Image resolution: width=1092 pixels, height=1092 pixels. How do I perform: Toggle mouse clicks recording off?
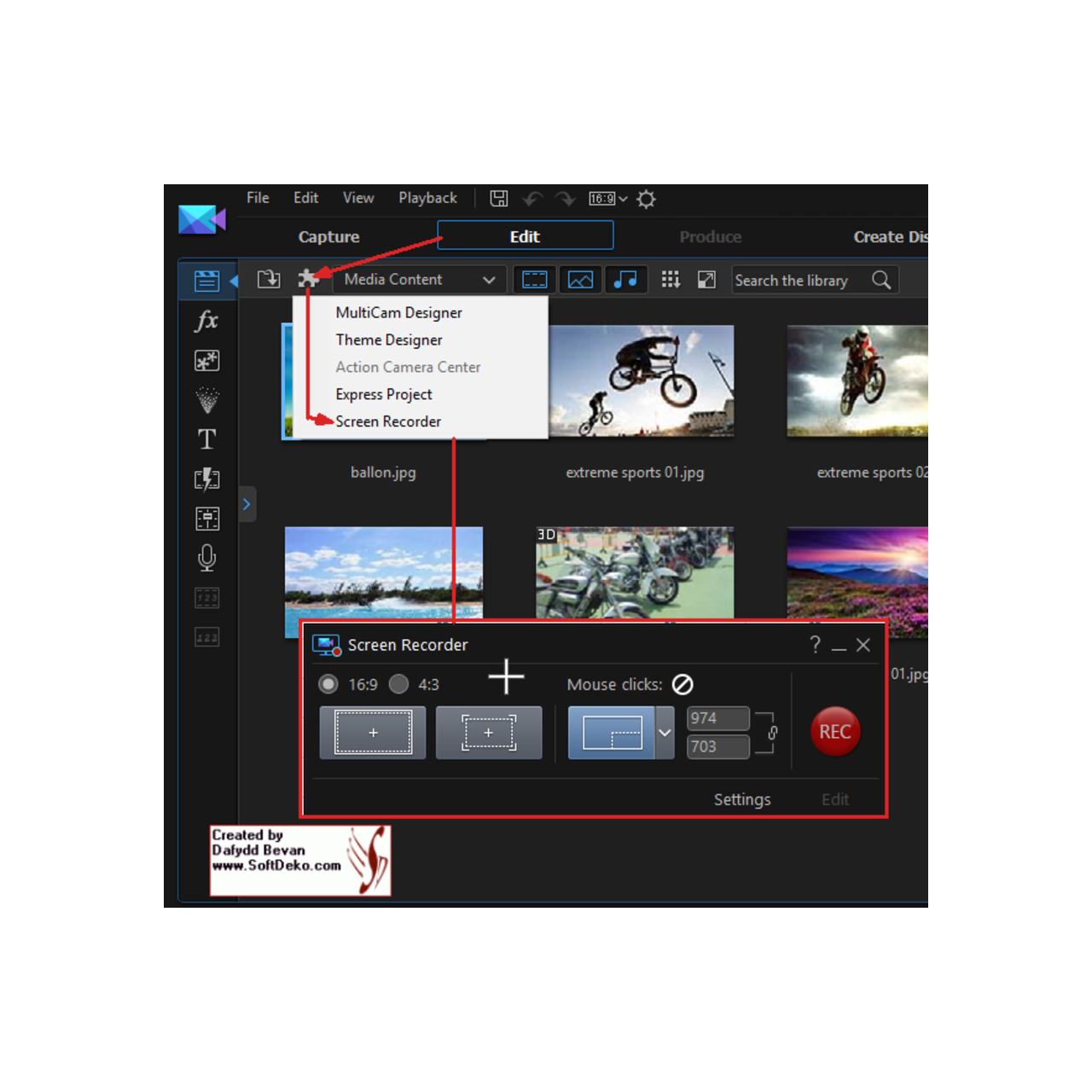coord(682,683)
